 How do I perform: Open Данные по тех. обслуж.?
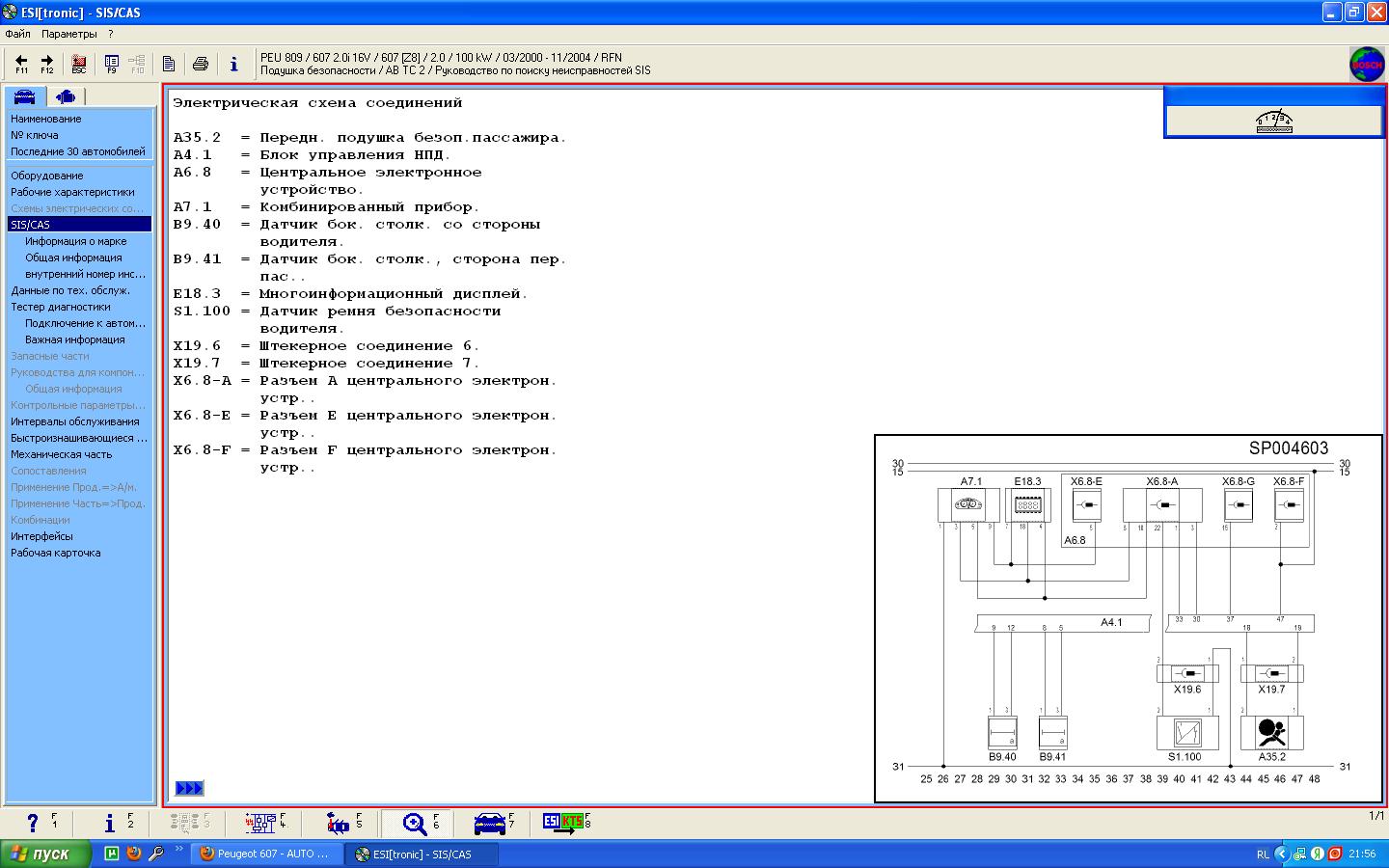point(70,290)
